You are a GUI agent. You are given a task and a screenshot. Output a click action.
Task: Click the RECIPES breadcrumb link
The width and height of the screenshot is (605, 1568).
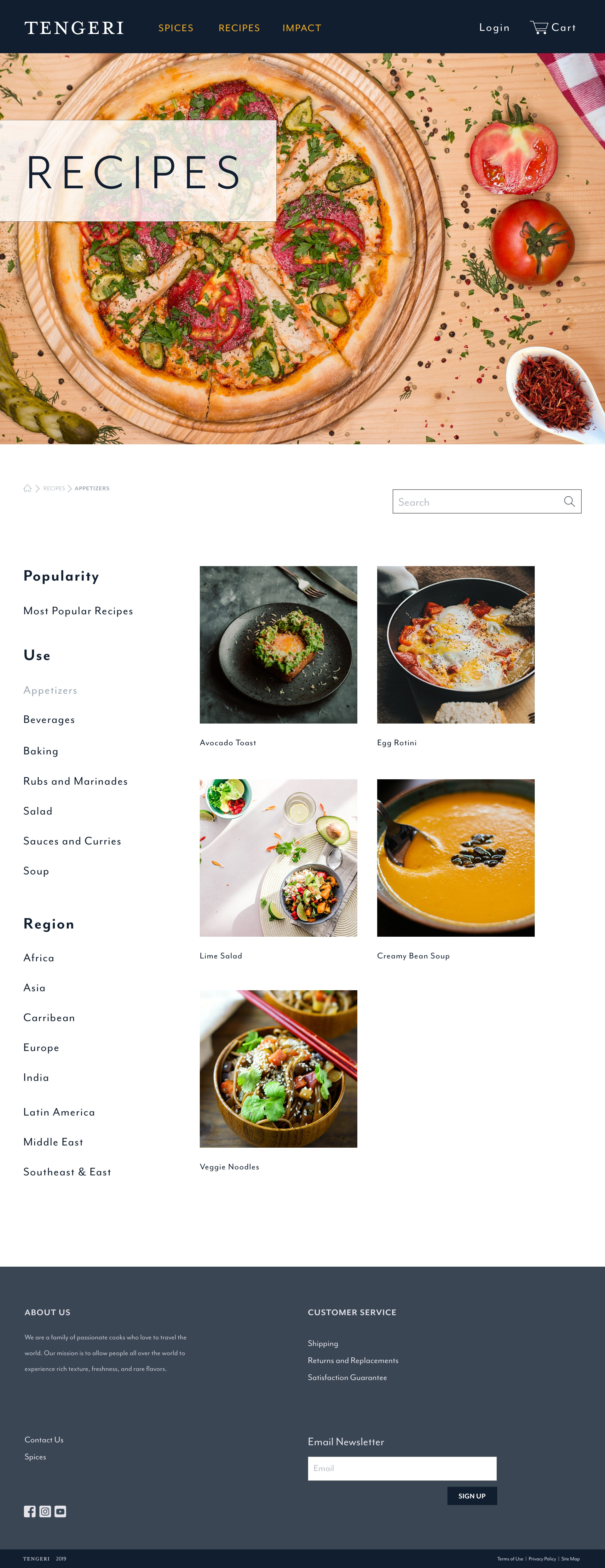54,488
